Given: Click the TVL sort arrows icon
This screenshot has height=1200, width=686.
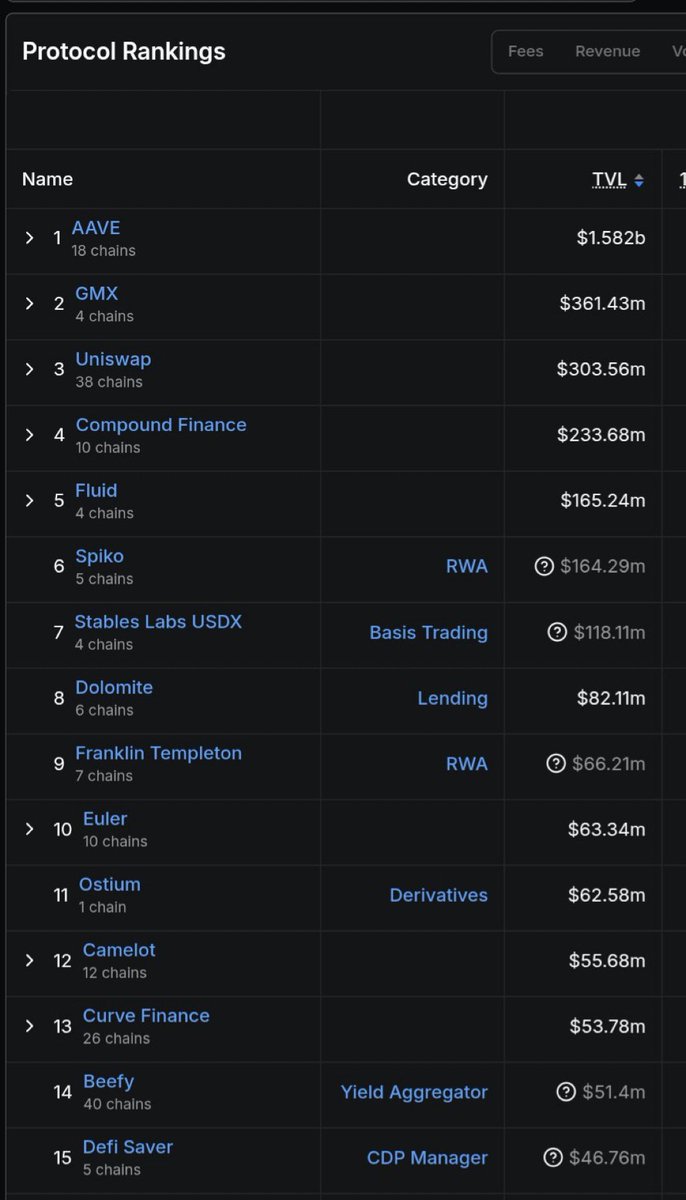Looking at the screenshot, I should pyautogui.click(x=639, y=181).
